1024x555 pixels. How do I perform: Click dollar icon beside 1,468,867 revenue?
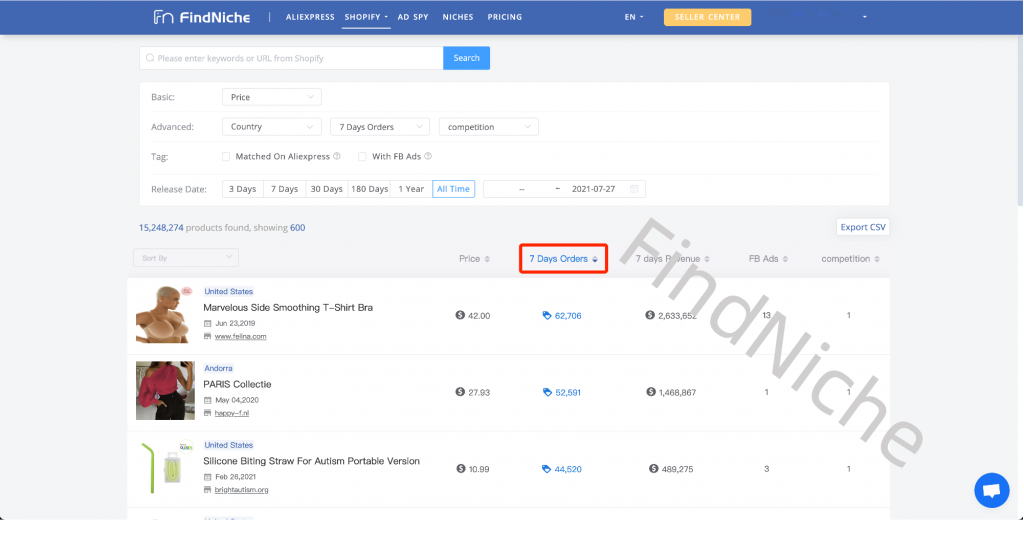(651, 392)
